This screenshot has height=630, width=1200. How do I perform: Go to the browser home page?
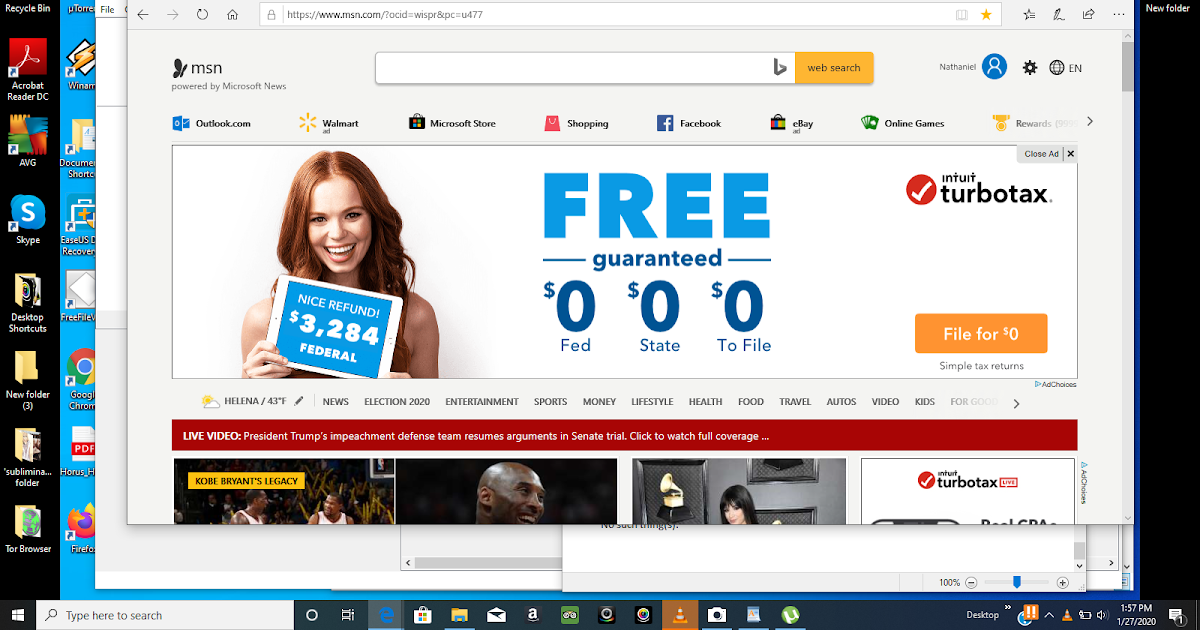coord(232,15)
